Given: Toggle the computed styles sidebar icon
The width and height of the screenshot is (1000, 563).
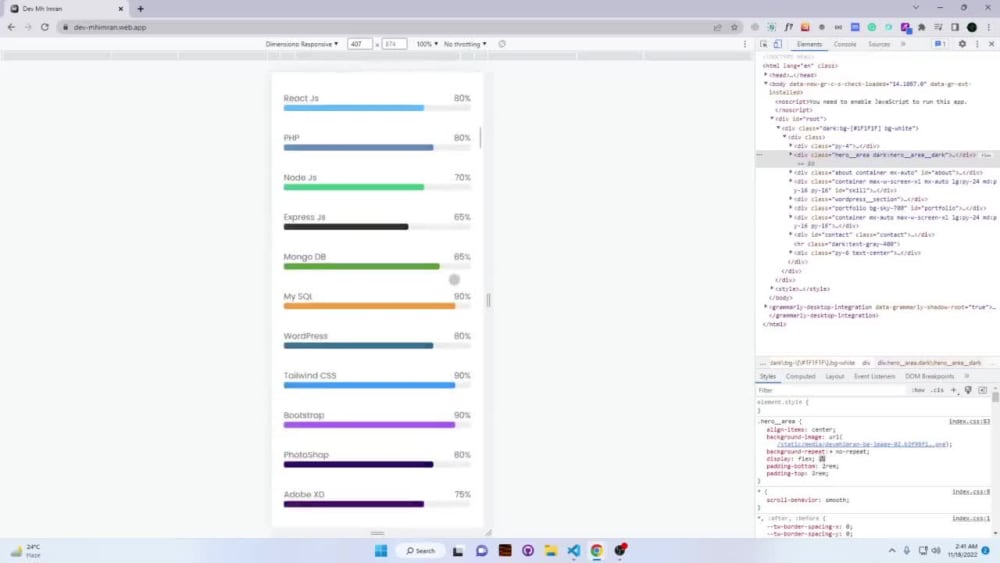Looking at the screenshot, I should [983, 390].
